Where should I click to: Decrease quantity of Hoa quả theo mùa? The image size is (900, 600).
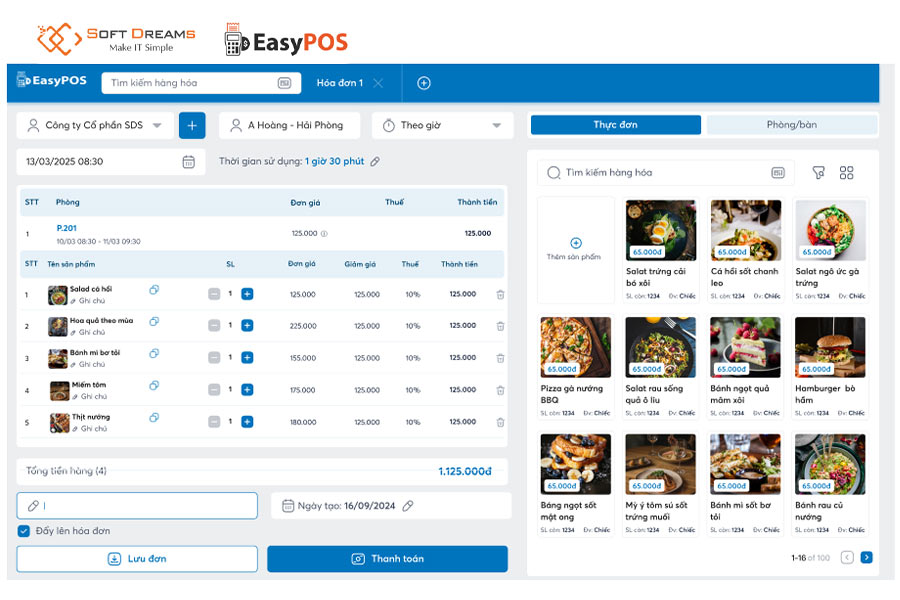214,326
